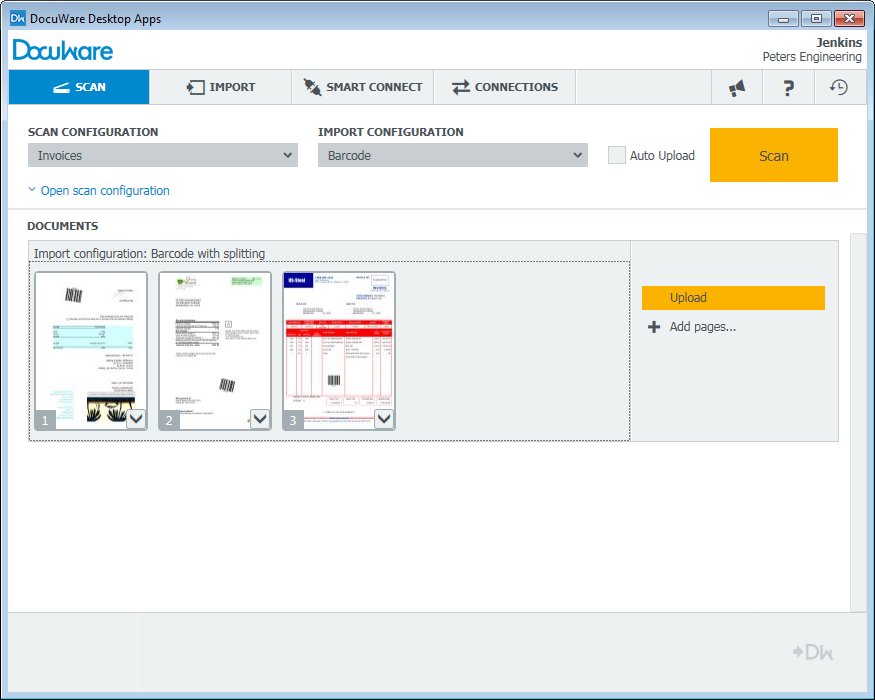Image resolution: width=875 pixels, height=700 pixels.
Task: Open the history clock icon
Action: pos(839,88)
